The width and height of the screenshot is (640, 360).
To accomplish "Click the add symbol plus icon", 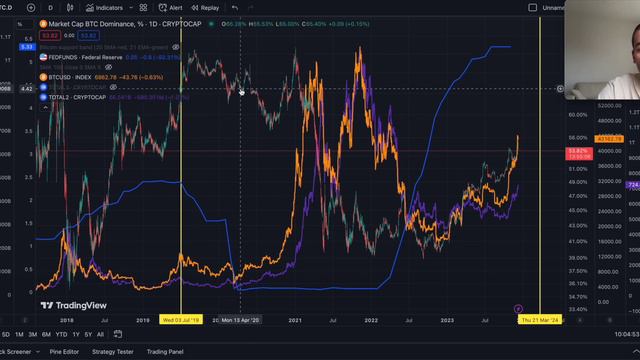I will coord(31,8).
